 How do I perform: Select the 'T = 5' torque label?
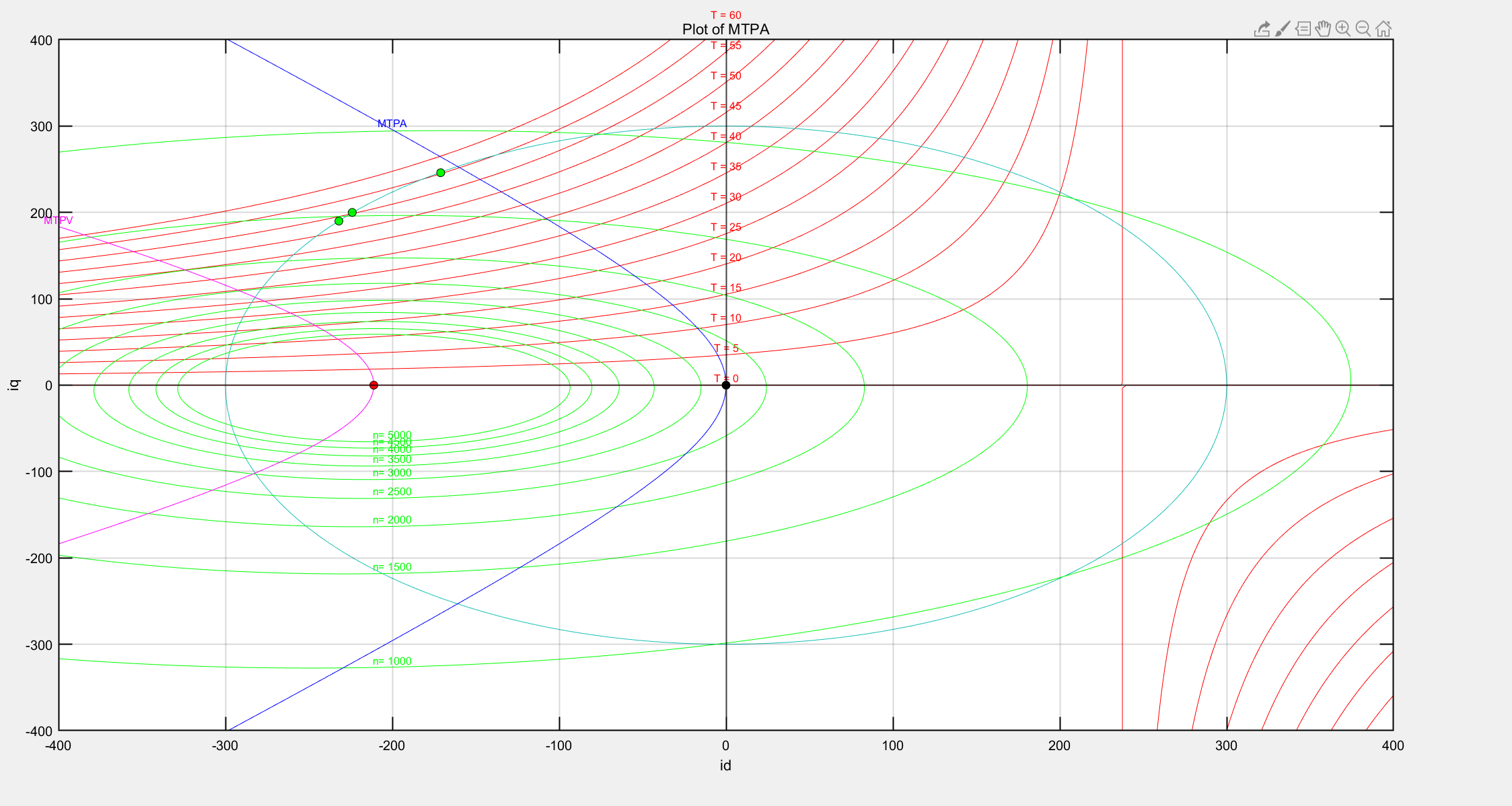pyautogui.click(x=726, y=349)
